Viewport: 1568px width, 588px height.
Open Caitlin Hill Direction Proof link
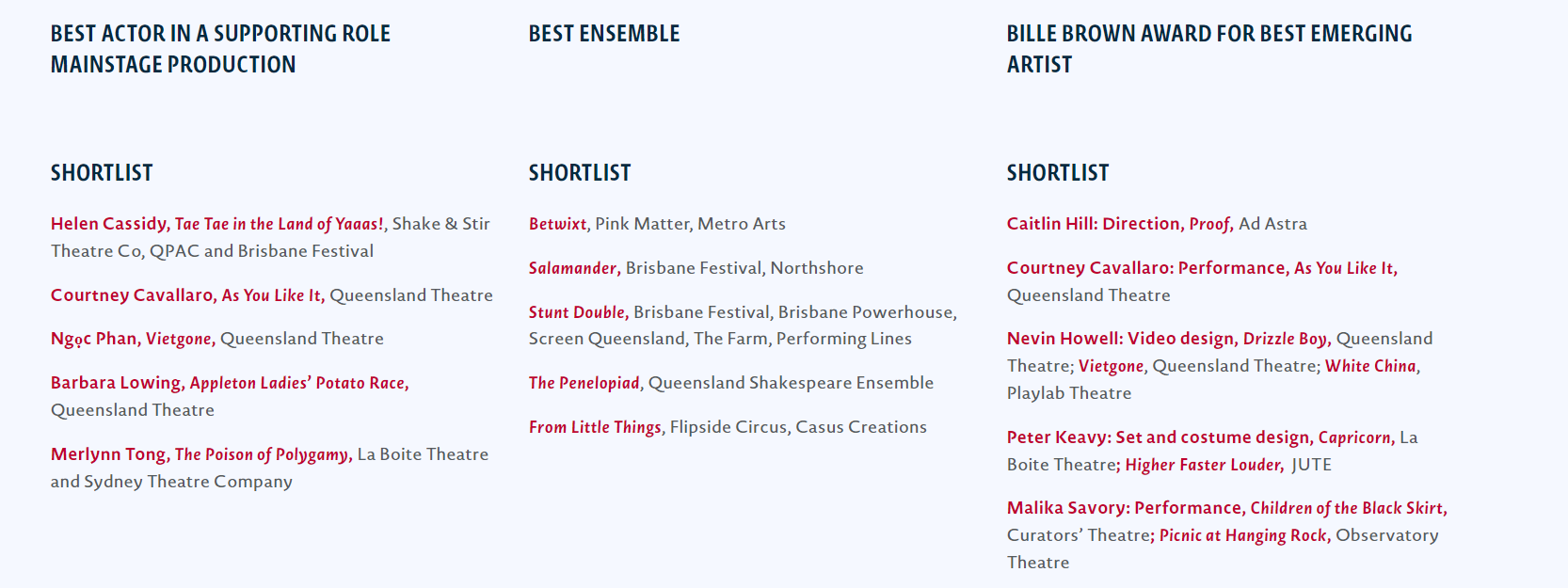coord(1120,224)
